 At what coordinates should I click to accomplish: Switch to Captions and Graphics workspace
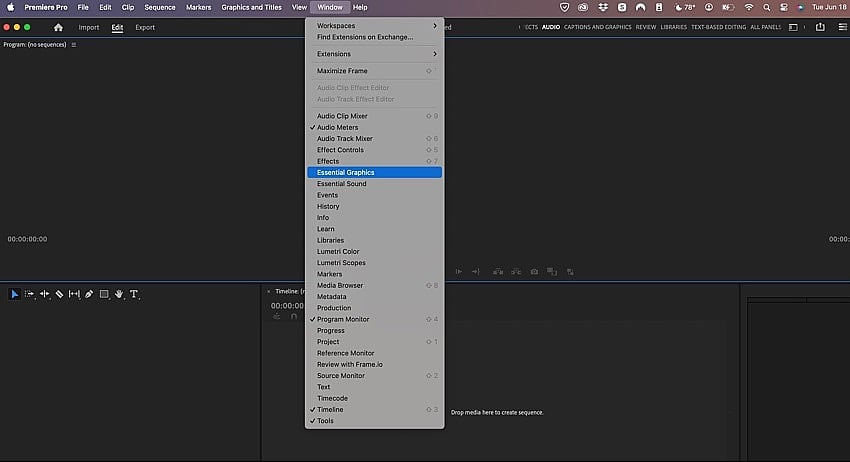pos(597,27)
